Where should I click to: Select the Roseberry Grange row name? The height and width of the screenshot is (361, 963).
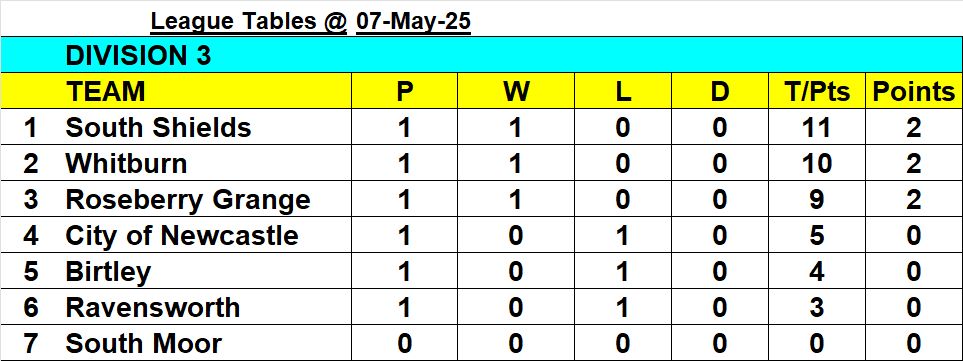click(188, 200)
